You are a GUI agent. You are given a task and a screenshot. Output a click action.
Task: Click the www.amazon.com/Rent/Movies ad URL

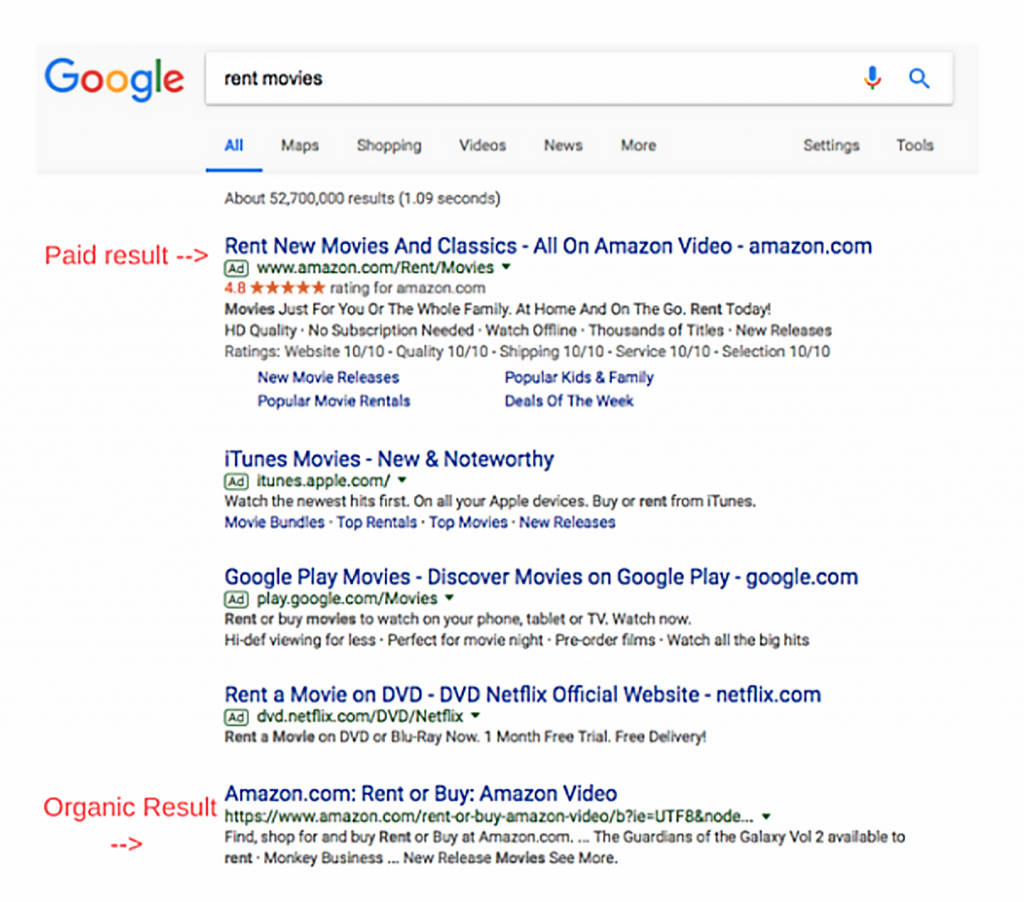[x=376, y=268]
